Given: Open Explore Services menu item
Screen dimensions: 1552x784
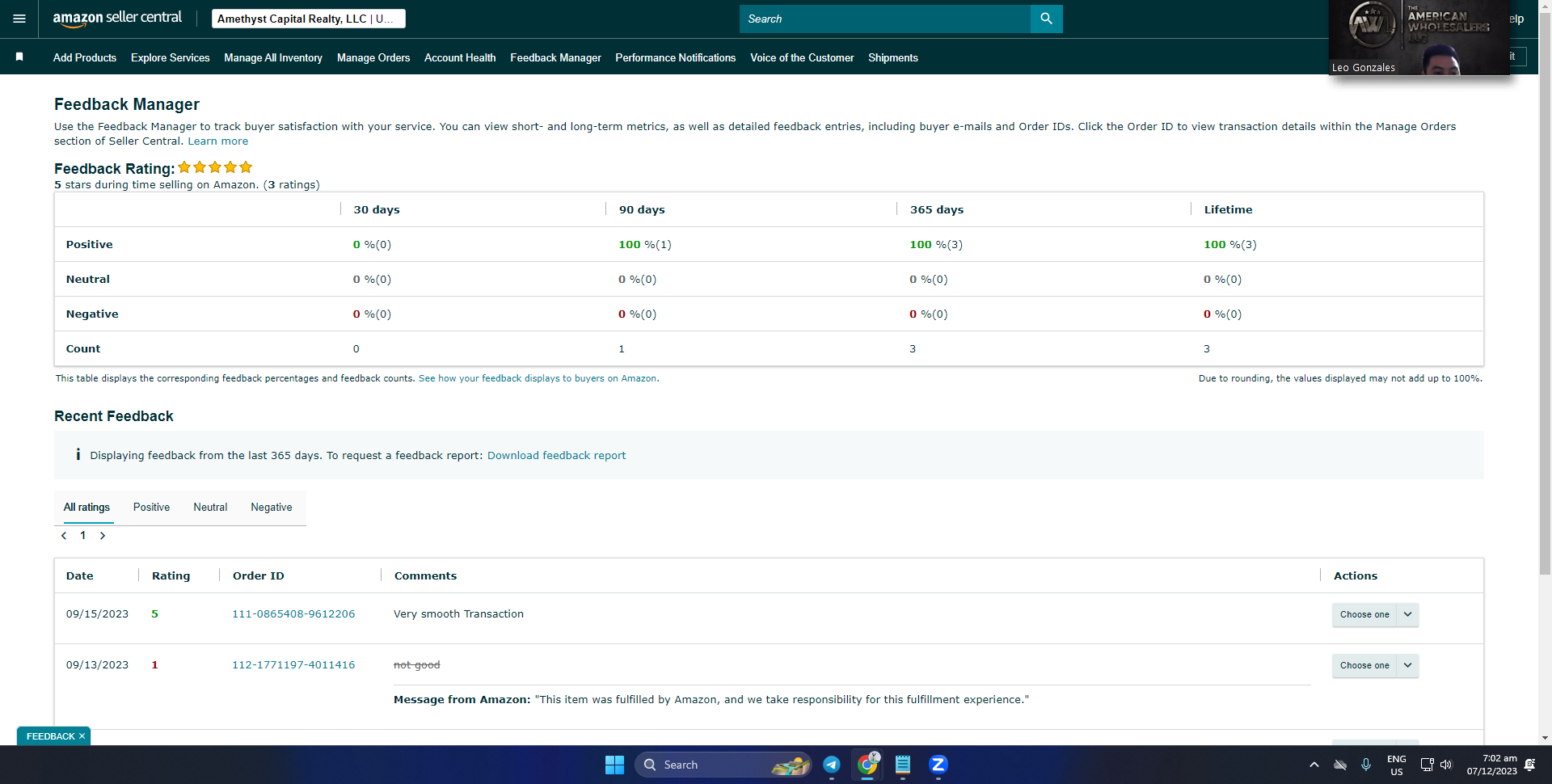Looking at the screenshot, I should pos(171,57).
